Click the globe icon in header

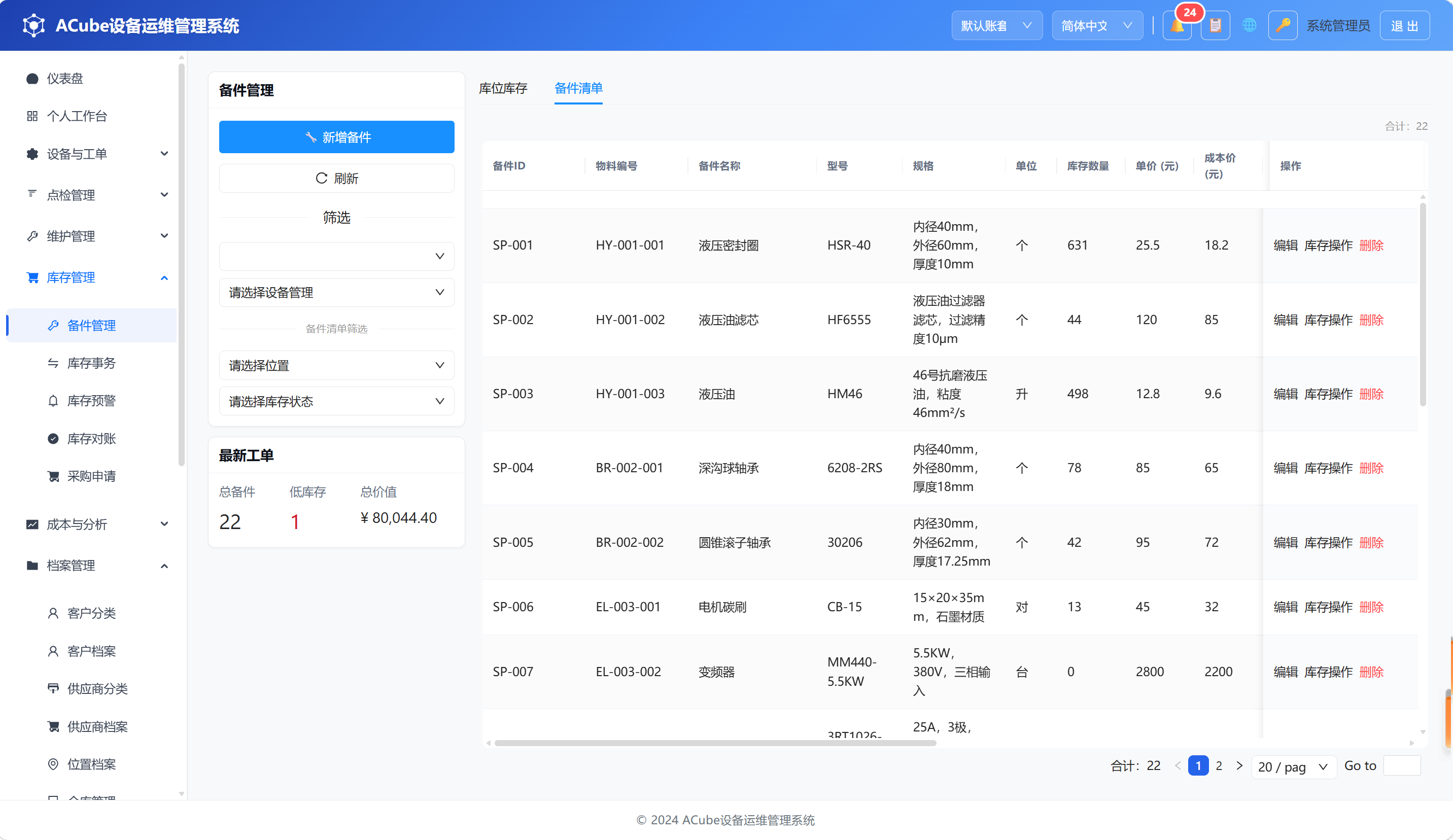pyautogui.click(x=1249, y=26)
